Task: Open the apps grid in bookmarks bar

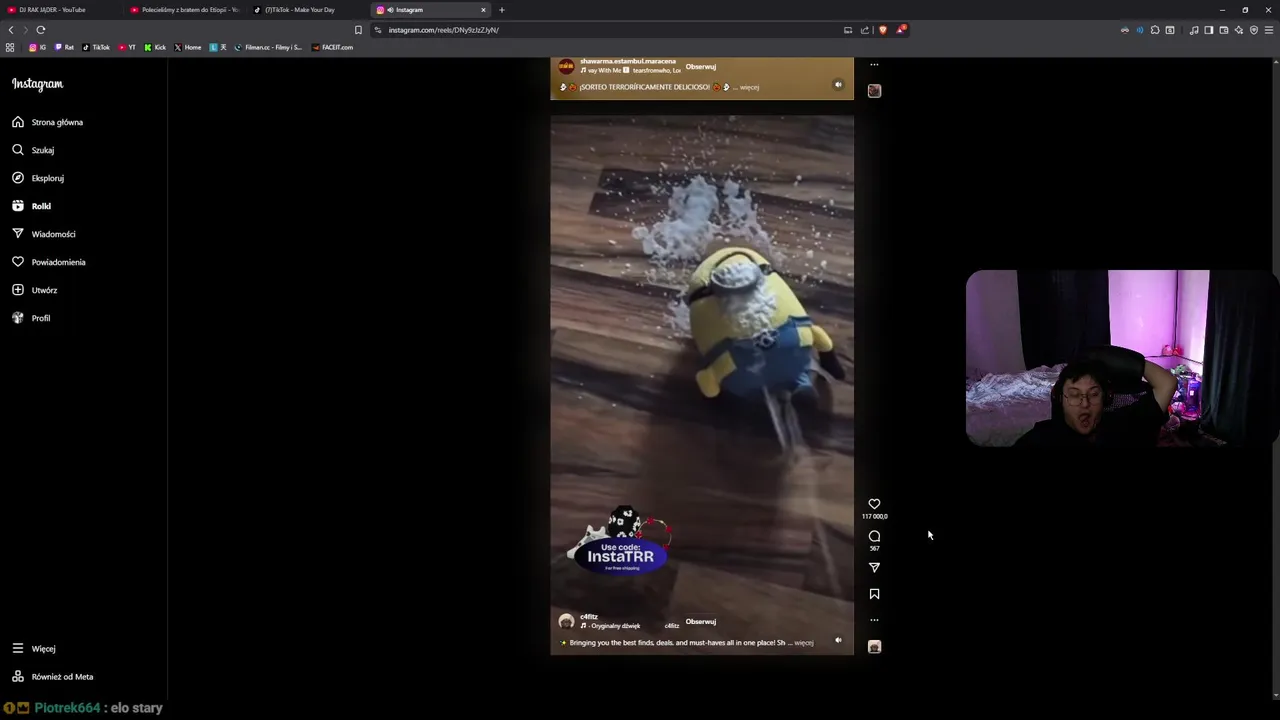Action: tap(10, 47)
